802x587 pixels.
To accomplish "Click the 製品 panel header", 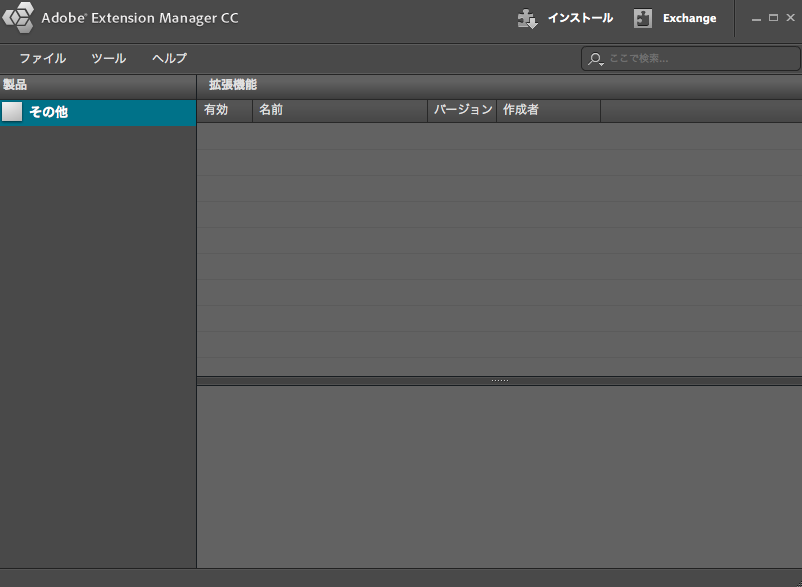I will tap(98, 85).
